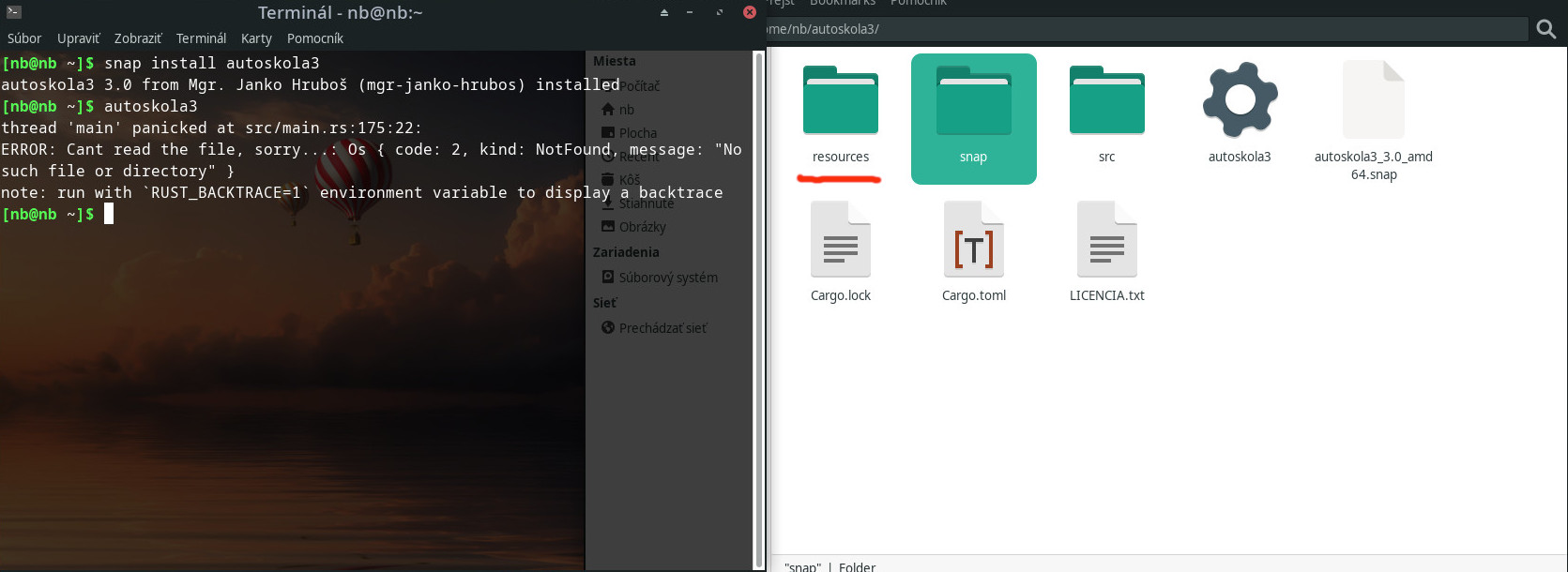Open the Pomocník menu in terminal
This screenshot has height=572, width=1568.
point(315,38)
